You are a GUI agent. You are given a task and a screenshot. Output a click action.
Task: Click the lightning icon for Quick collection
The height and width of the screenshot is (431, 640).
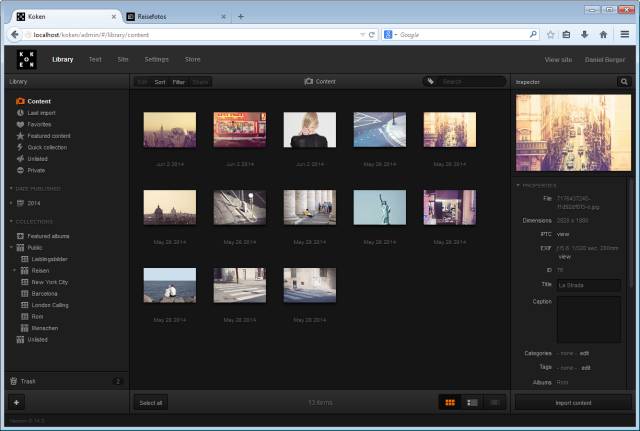point(20,147)
